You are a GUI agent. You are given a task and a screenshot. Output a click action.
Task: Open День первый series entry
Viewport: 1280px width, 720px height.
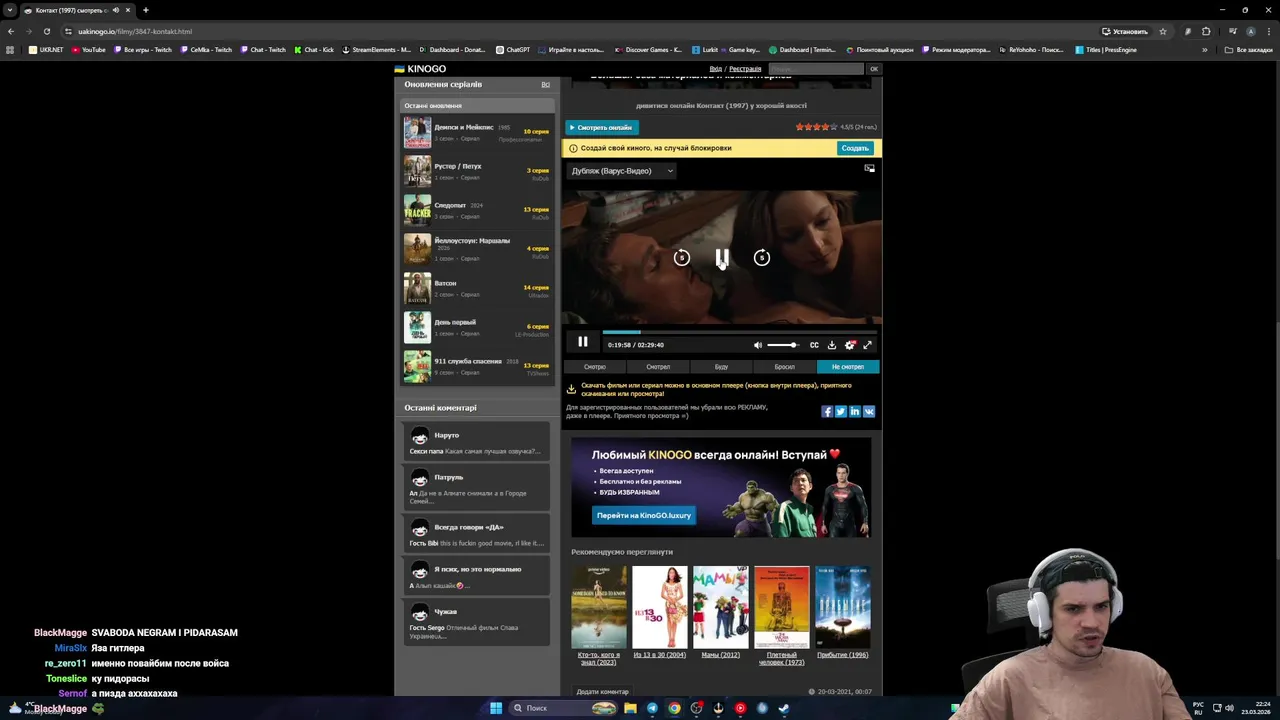click(477, 328)
